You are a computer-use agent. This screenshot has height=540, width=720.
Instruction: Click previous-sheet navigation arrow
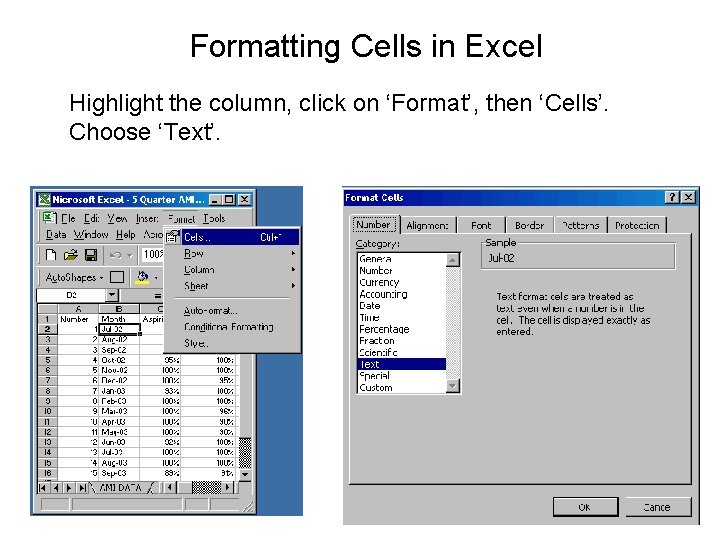(x=56, y=488)
